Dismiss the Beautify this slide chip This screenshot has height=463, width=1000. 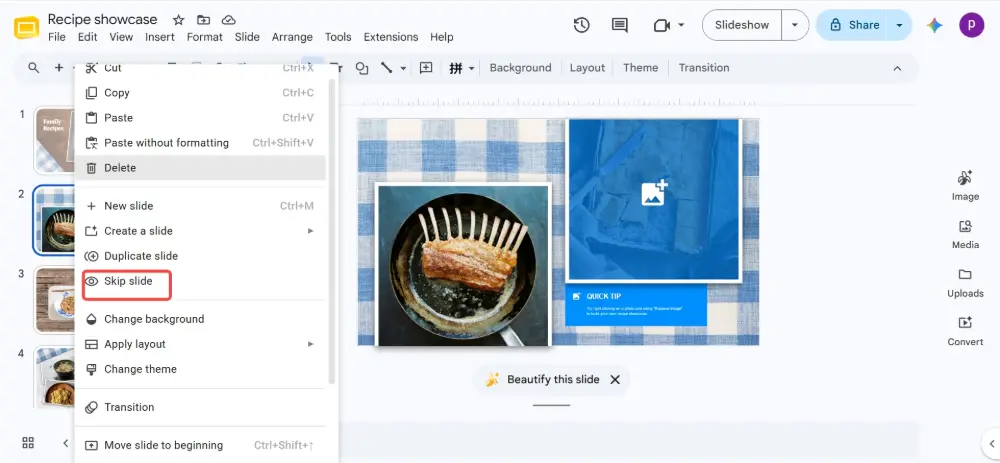tap(615, 379)
